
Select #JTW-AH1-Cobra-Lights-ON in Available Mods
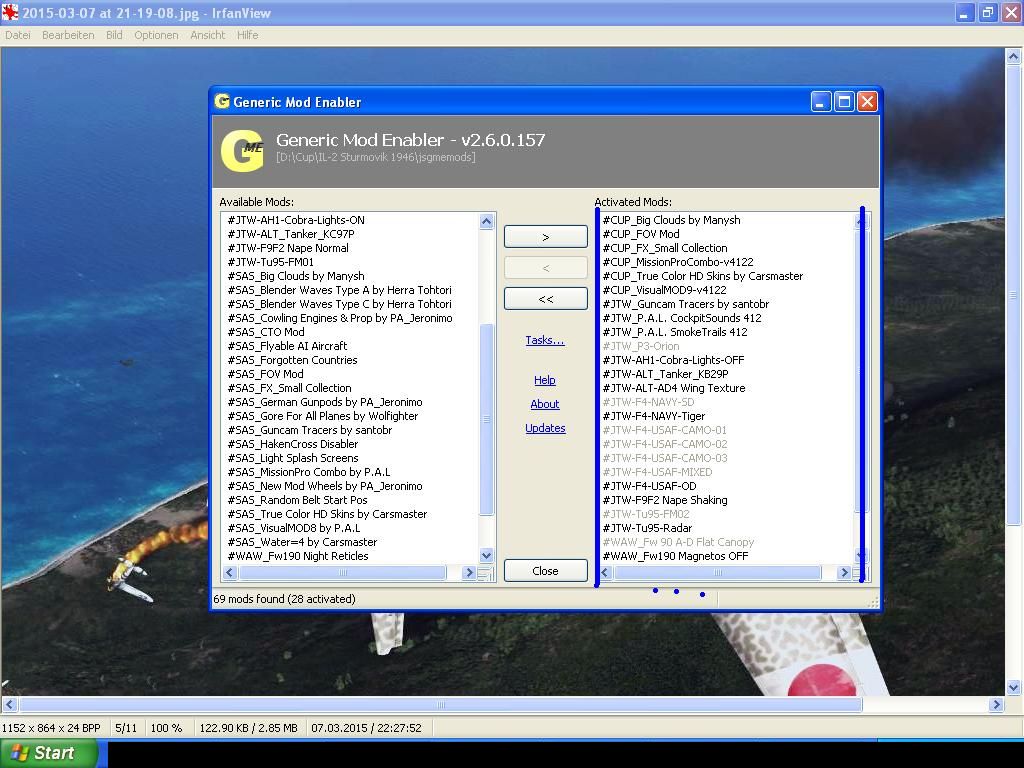coord(296,220)
